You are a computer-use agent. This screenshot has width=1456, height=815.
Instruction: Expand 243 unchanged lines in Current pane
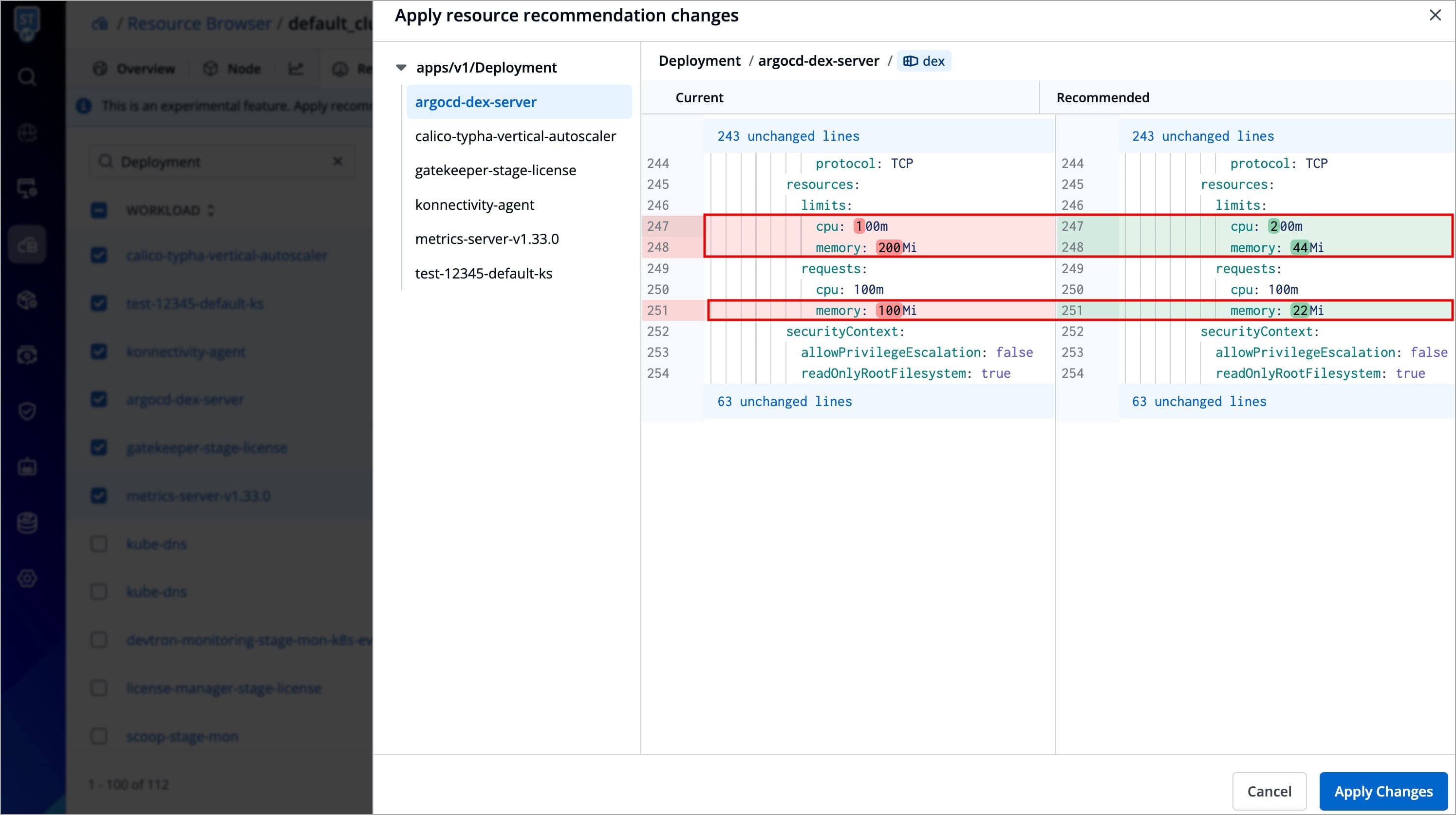(788, 136)
